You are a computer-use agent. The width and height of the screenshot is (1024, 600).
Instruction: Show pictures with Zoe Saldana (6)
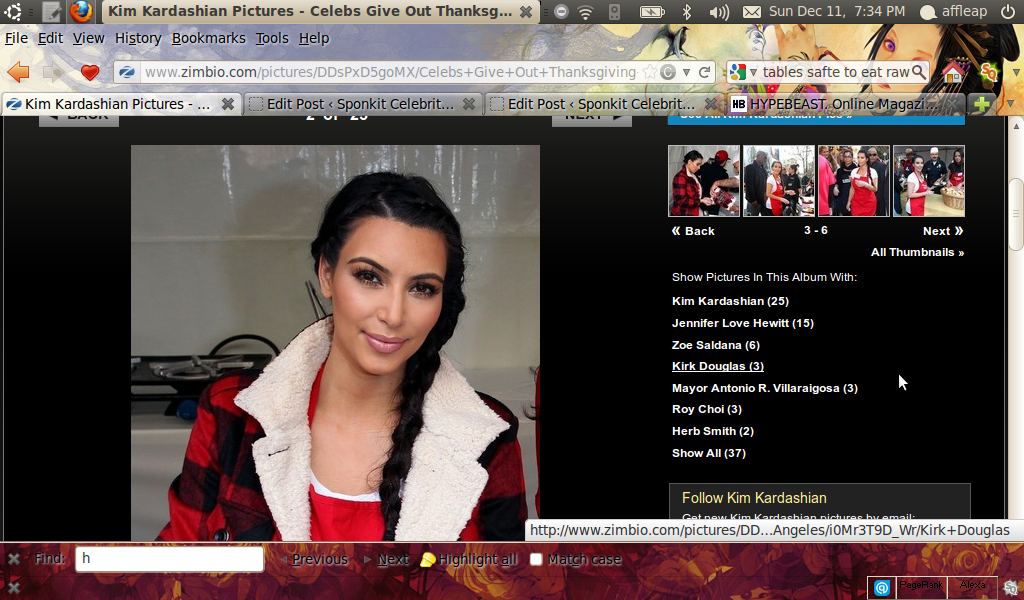tap(716, 345)
